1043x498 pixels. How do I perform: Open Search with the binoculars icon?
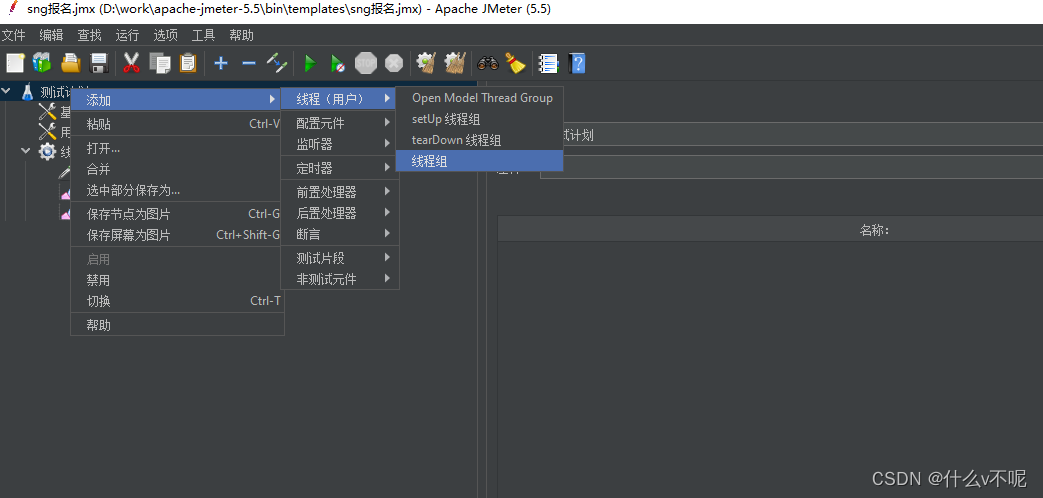click(488, 63)
